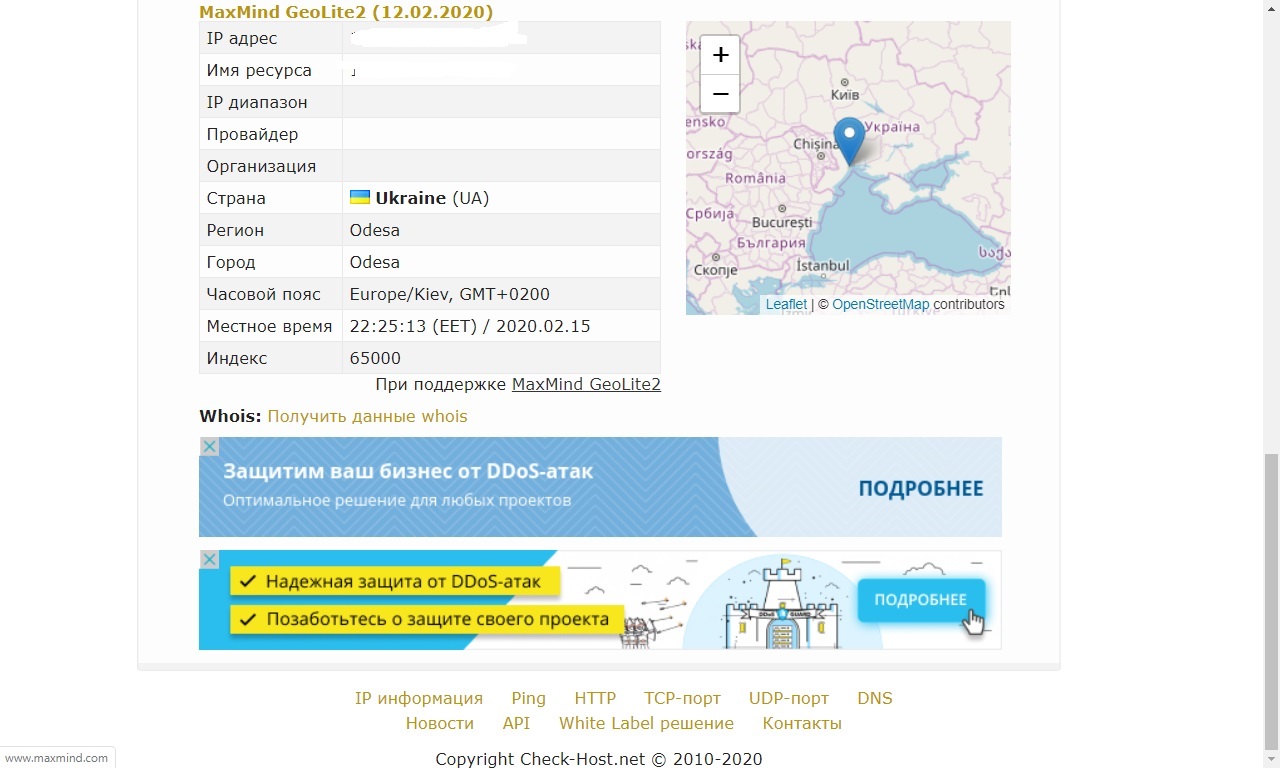Open the MaxMind GeoLite2 support link
The width and height of the screenshot is (1280, 768).
[x=586, y=384]
